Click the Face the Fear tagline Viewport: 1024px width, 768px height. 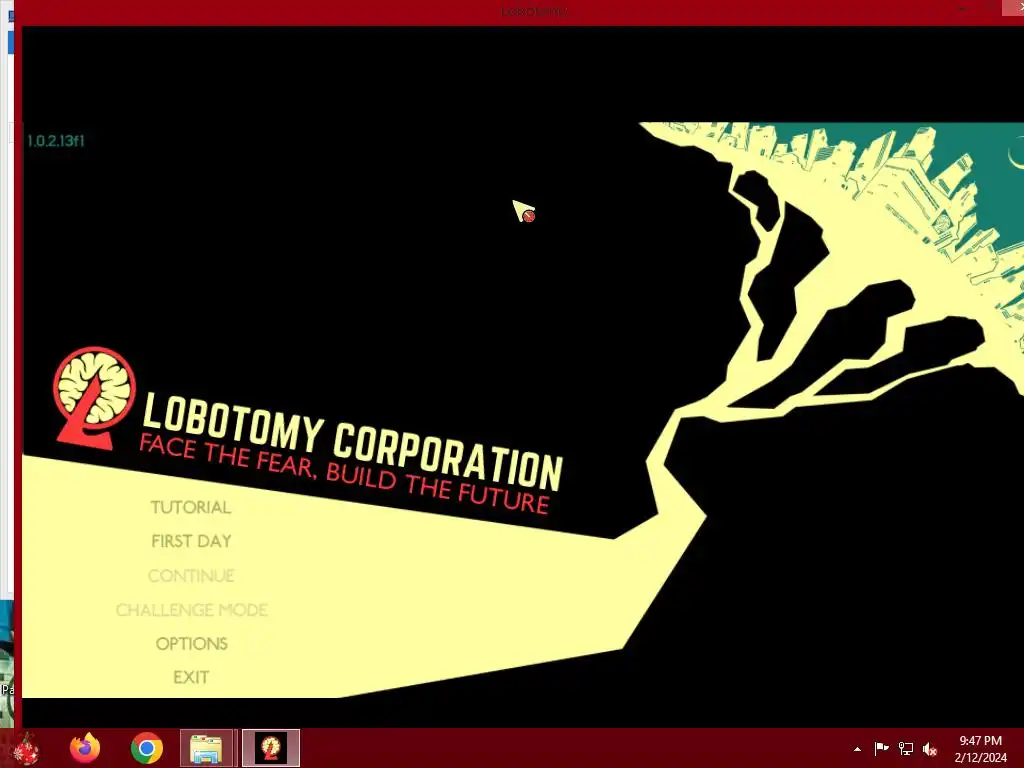pyautogui.click(x=344, y=474)
